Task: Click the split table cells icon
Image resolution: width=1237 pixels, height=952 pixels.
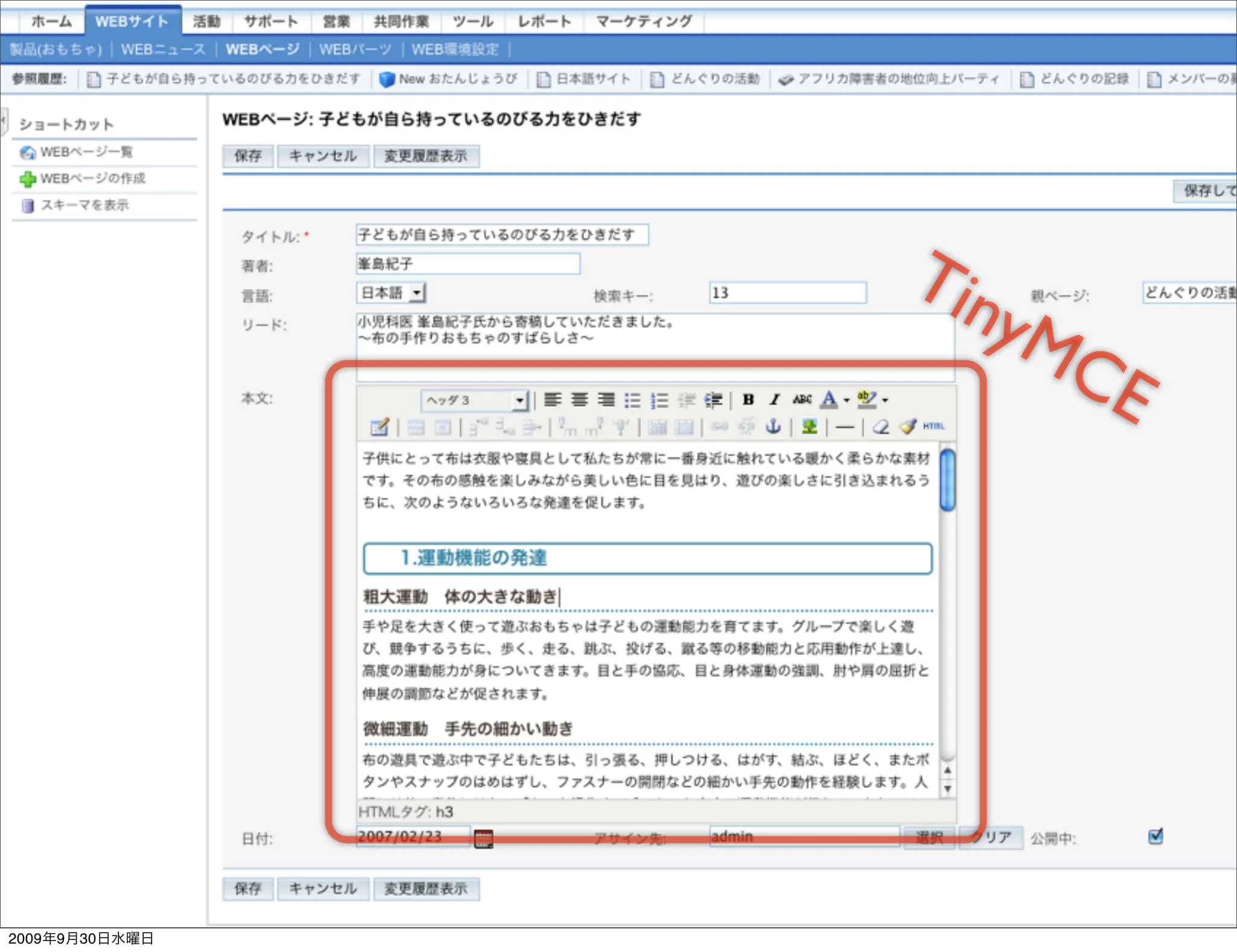Action: (657, 428)
